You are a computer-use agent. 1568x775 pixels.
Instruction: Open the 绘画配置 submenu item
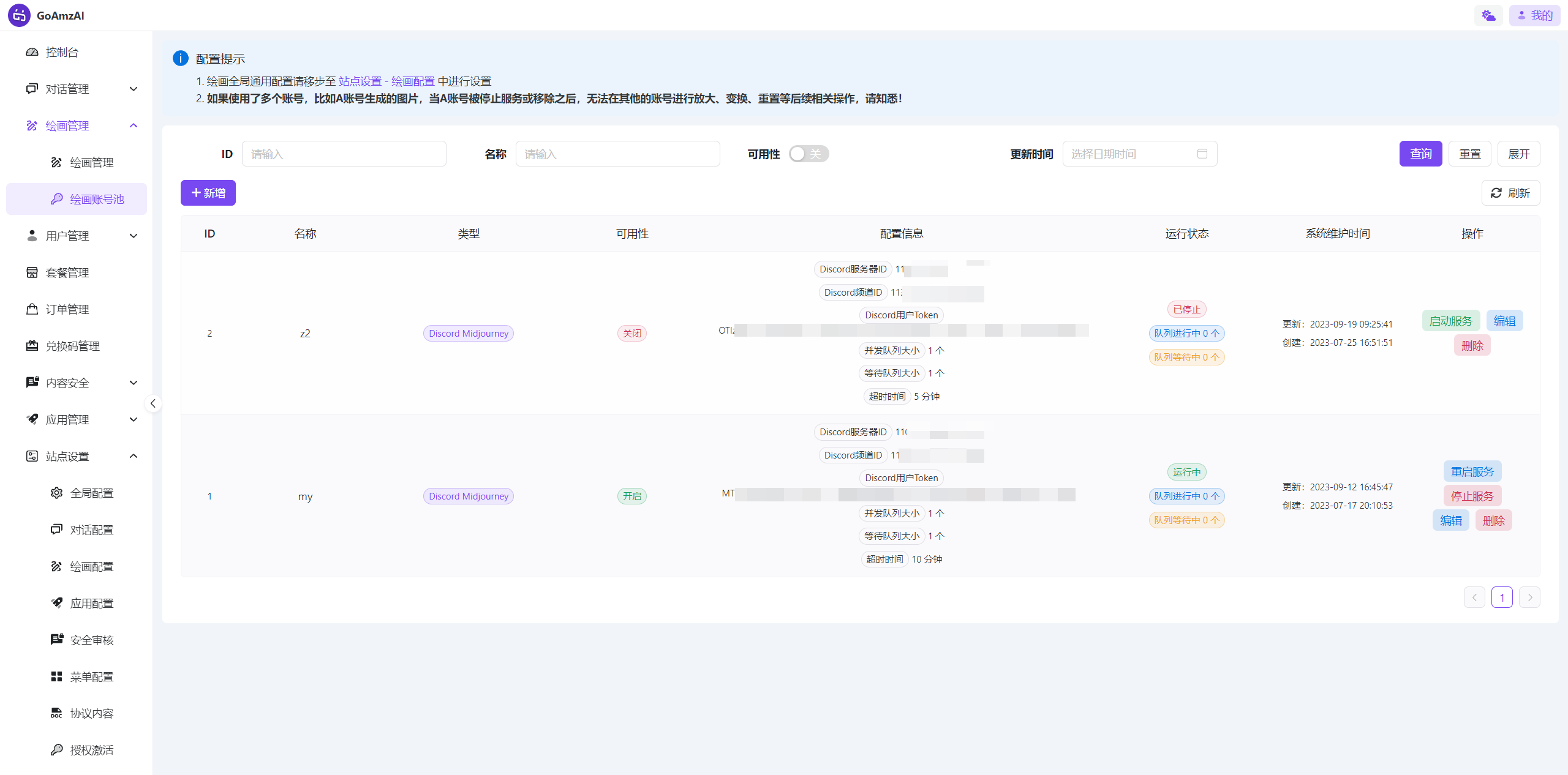(91, 566)
